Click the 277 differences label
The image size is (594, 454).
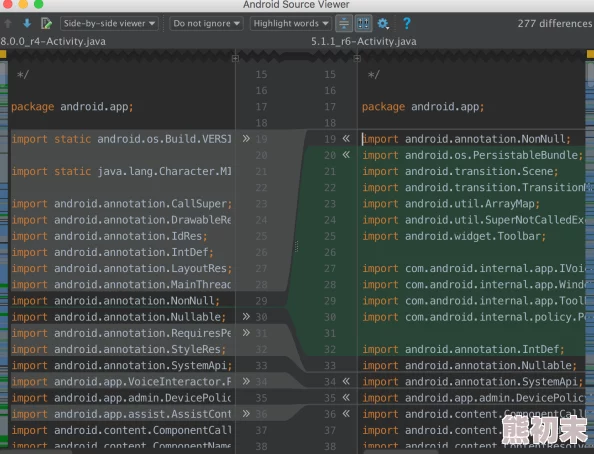[555, 23]
